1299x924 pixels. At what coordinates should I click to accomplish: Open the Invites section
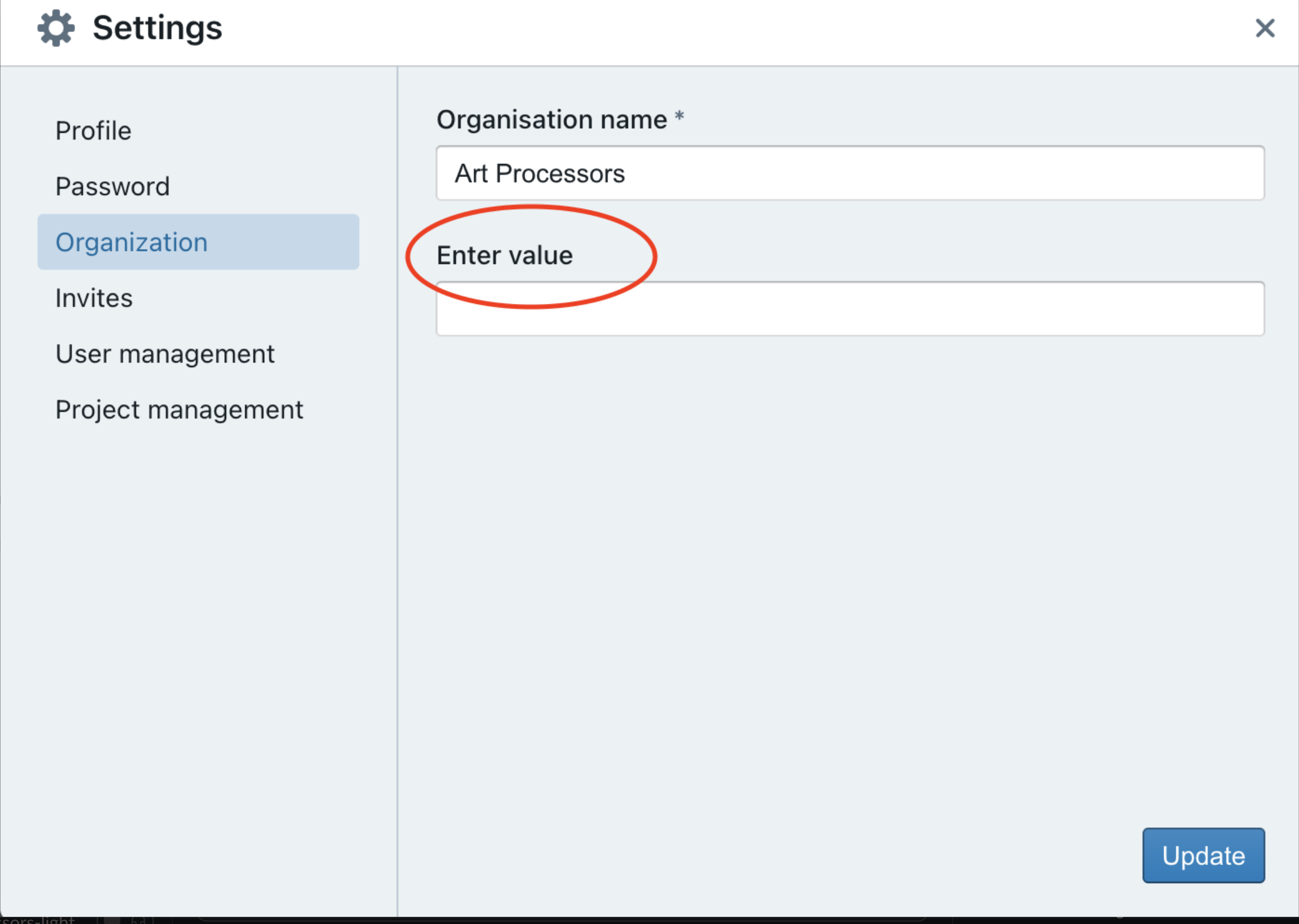pyautogui.click(x=94, y=298)
